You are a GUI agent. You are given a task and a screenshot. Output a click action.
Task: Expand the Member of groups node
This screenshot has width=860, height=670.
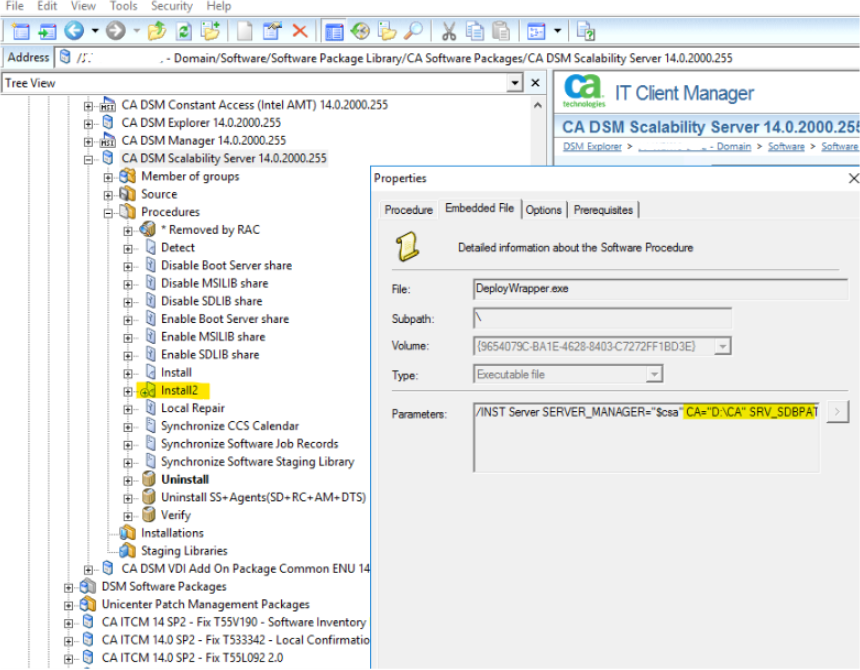(109, 177)
